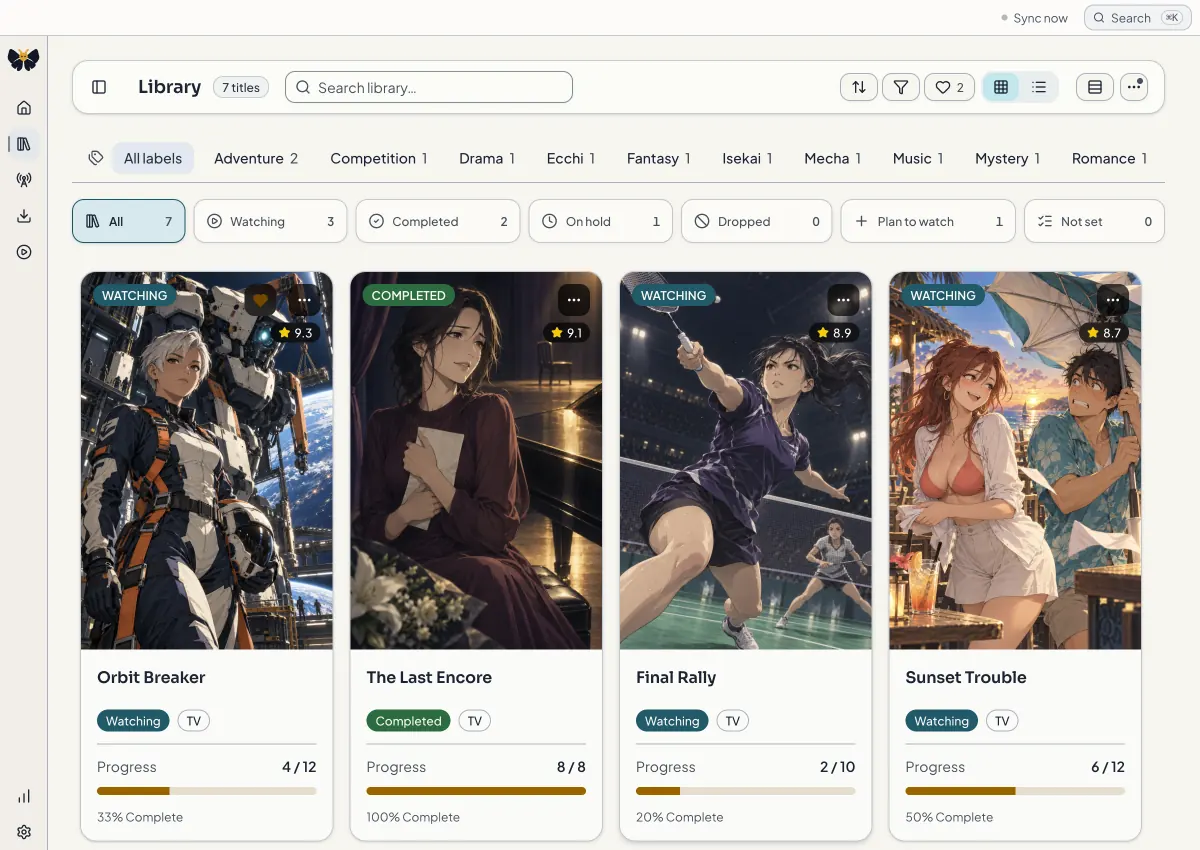Select the Plan to watch filter
This screenshot has width=1200, height=850.
928,221
